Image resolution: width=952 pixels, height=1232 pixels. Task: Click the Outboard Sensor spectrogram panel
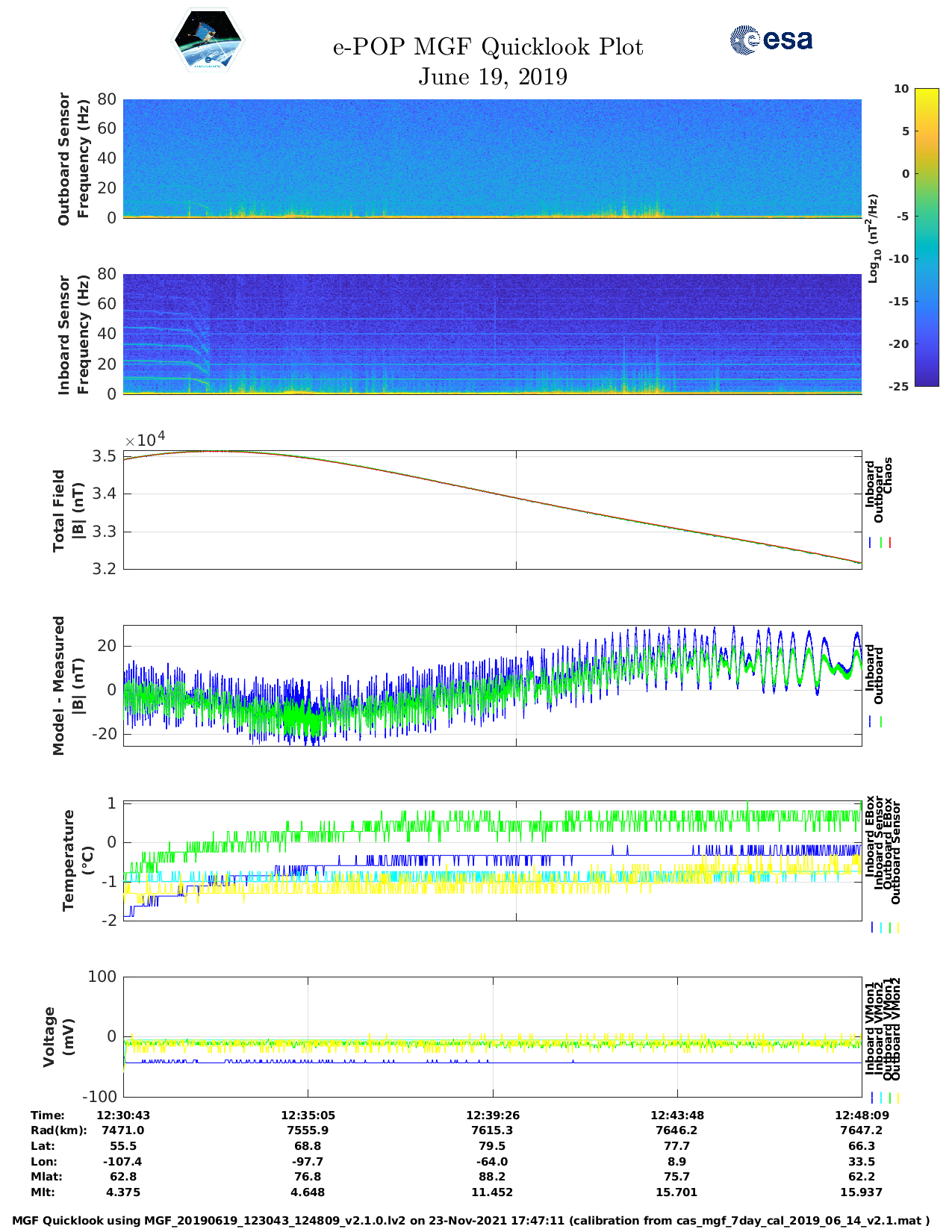(x=492, y=158)
